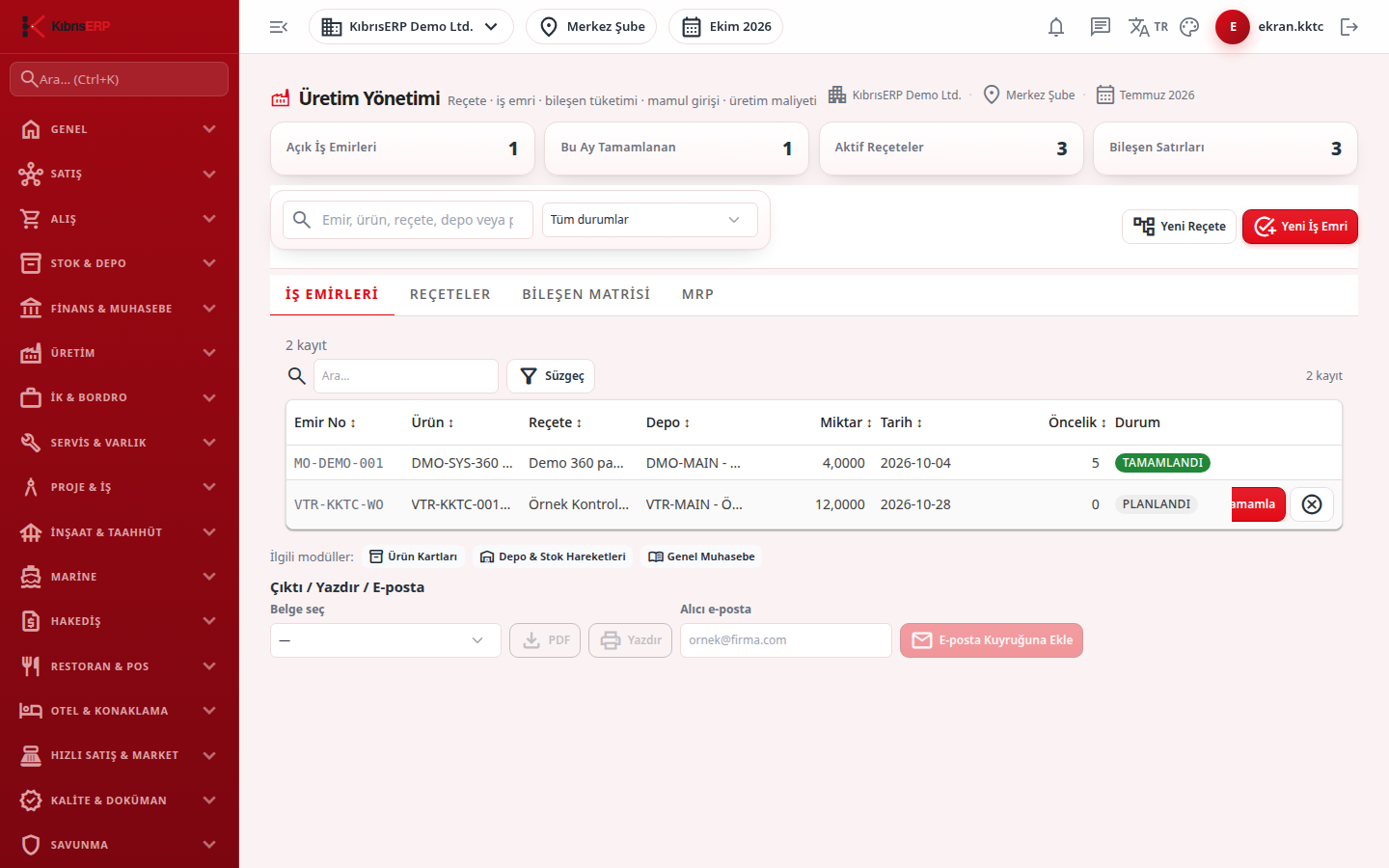Sort by the Öncelik column
The height and width of the screenshot is (868, 1389).
point(1077,422)
